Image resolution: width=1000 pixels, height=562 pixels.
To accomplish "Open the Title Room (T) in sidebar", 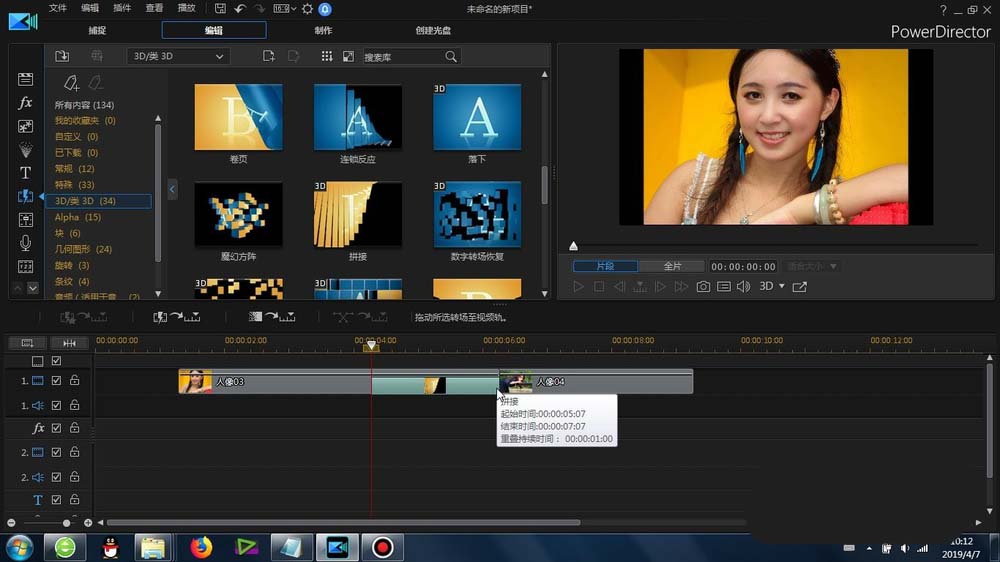I will 26,173.
